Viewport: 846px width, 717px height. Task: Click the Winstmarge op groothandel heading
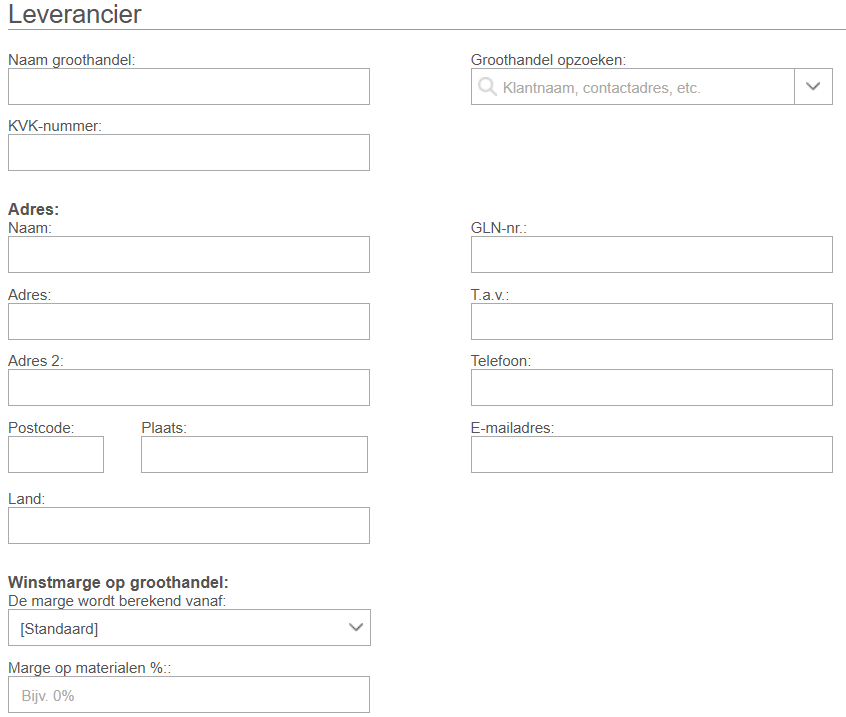(118, 582)
